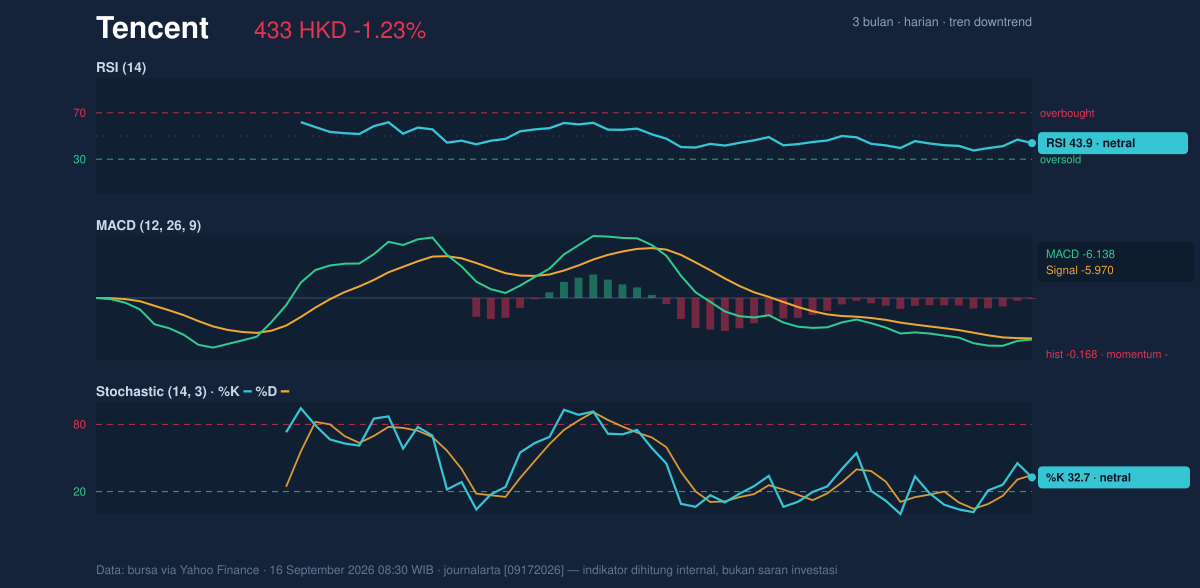
Task: Click the RSI axis value 30
Action: [x=79, y=159]
